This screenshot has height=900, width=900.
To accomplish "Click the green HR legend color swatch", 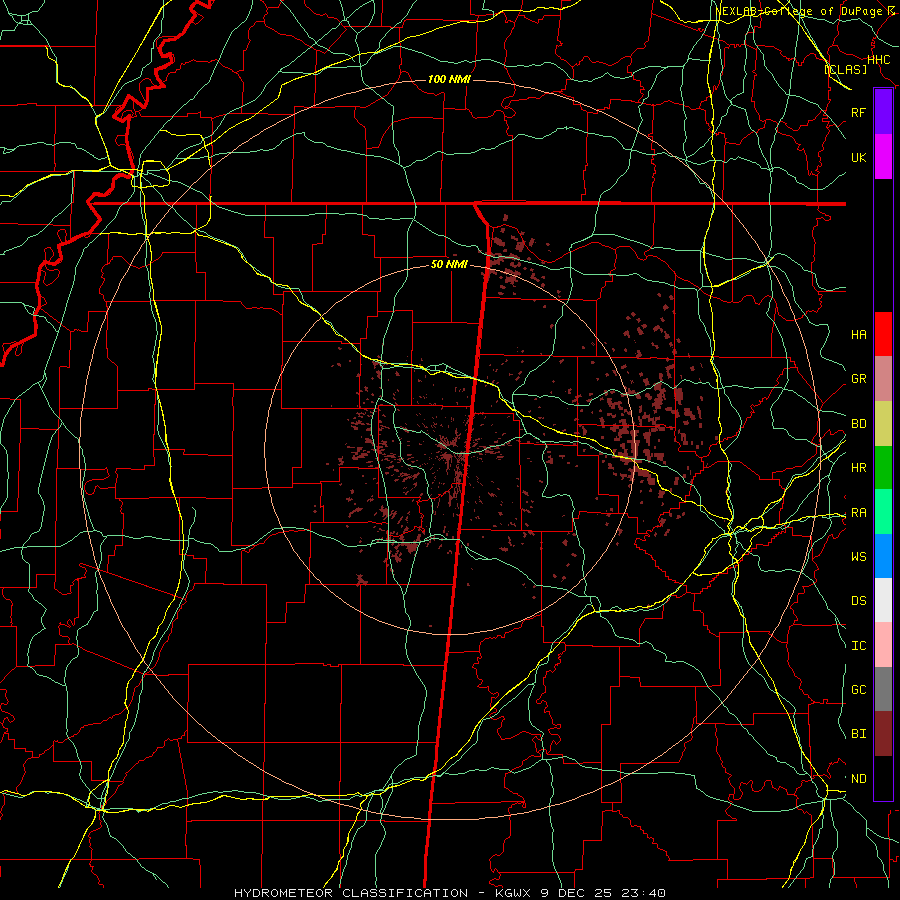I will 883,468.
